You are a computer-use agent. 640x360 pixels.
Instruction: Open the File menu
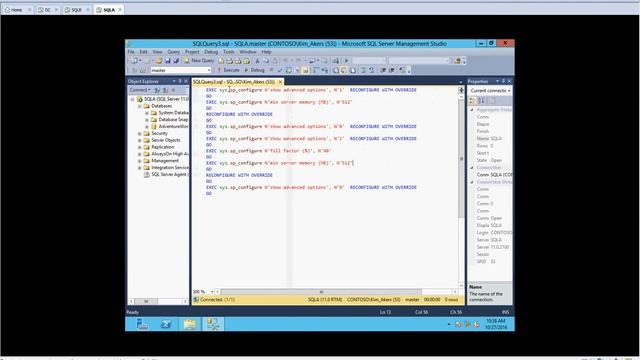[131, 52]
